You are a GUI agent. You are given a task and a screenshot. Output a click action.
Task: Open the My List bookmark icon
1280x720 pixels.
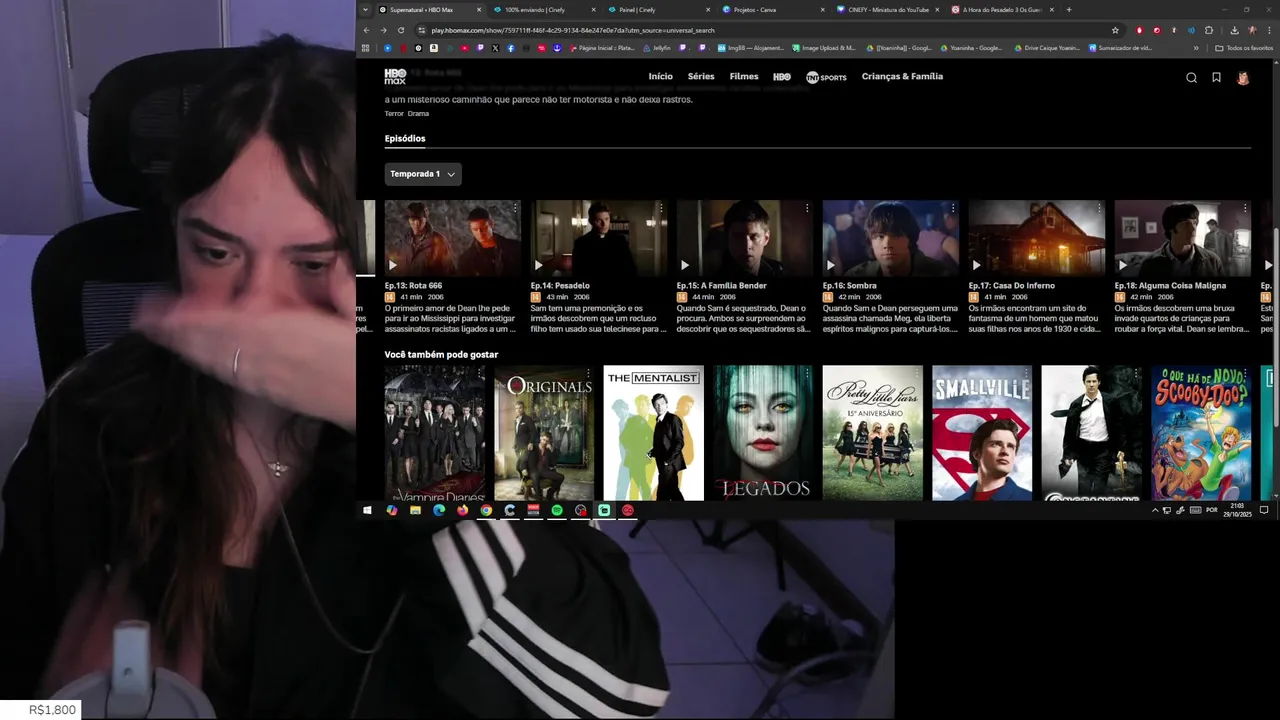pyautogui.click(x=1216, y=77)
